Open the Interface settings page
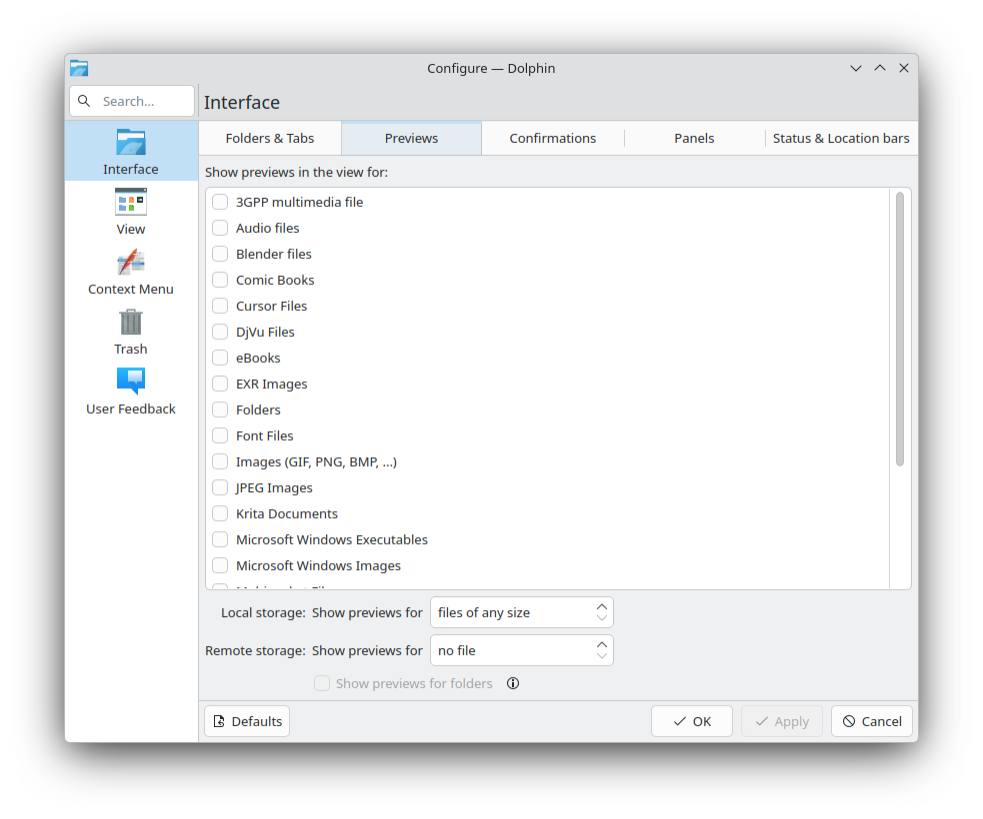 130,151
